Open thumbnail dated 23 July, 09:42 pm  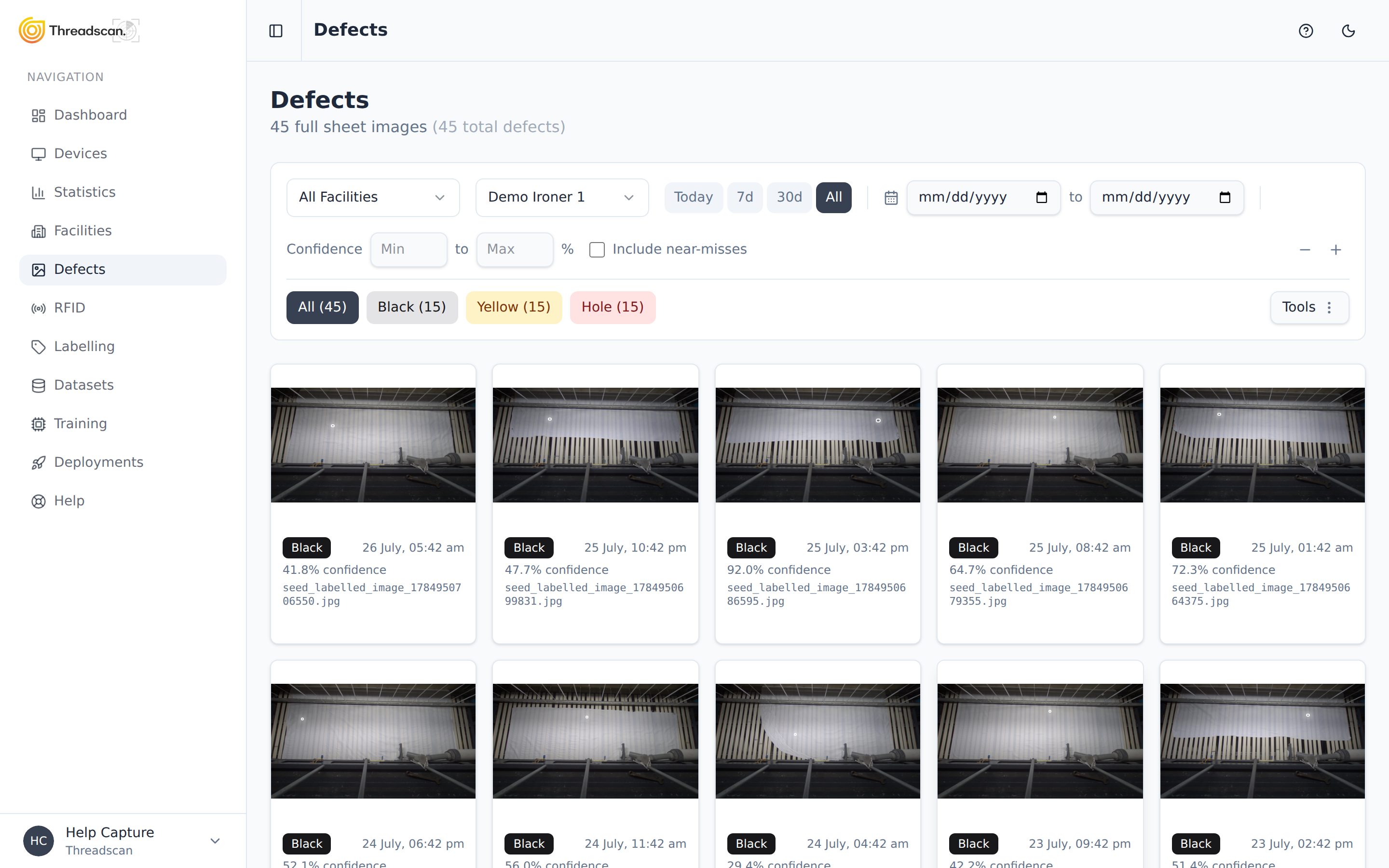pyautogui.click(x=1040, y=741)
